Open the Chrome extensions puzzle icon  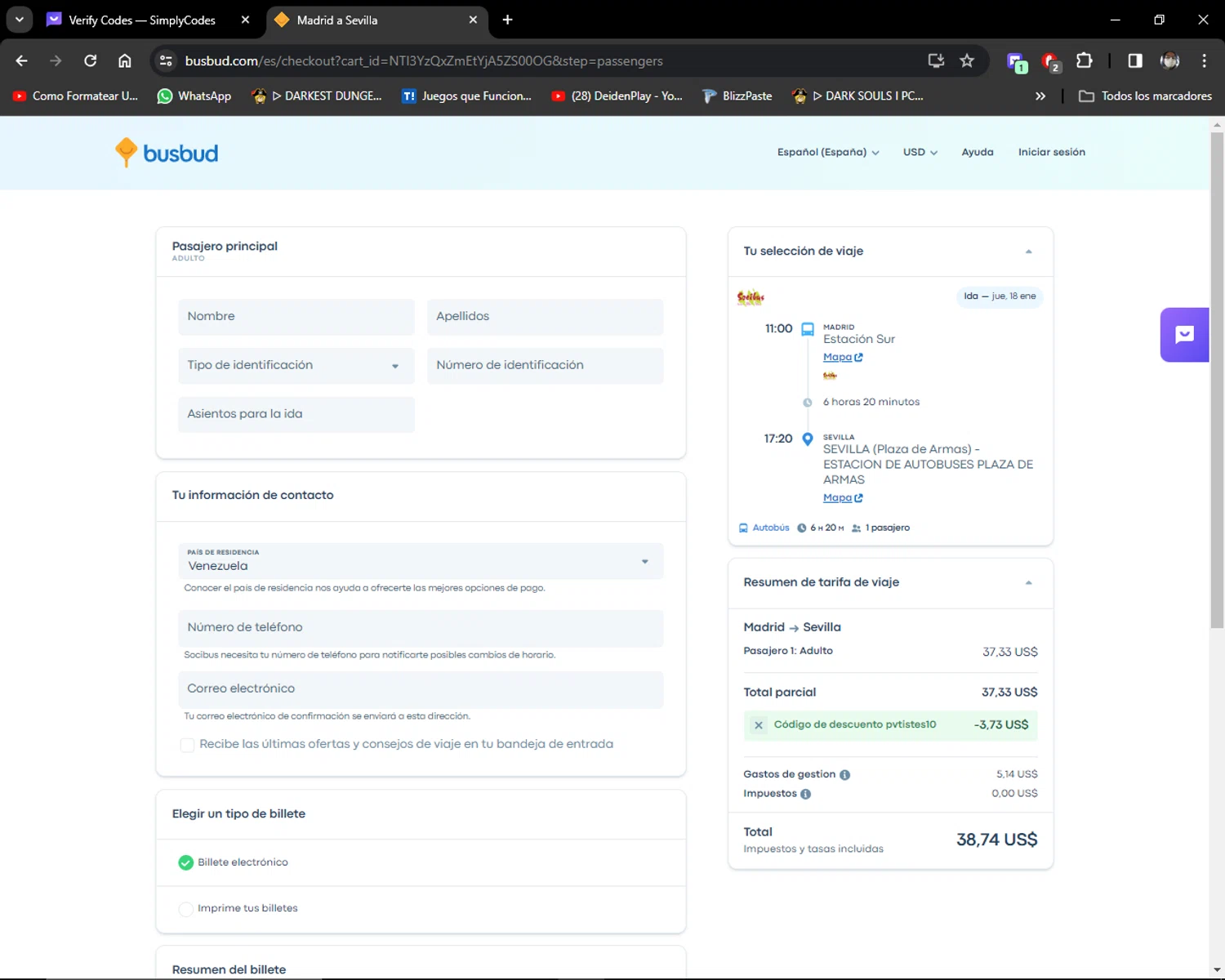[x=1084, y=60]
